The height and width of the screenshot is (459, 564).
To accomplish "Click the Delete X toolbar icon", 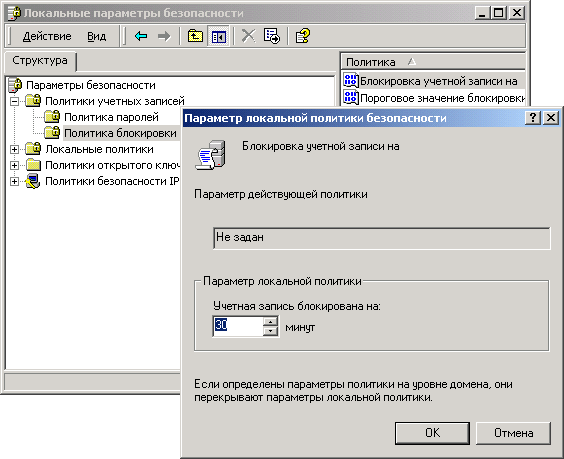I will pos(248,36).
